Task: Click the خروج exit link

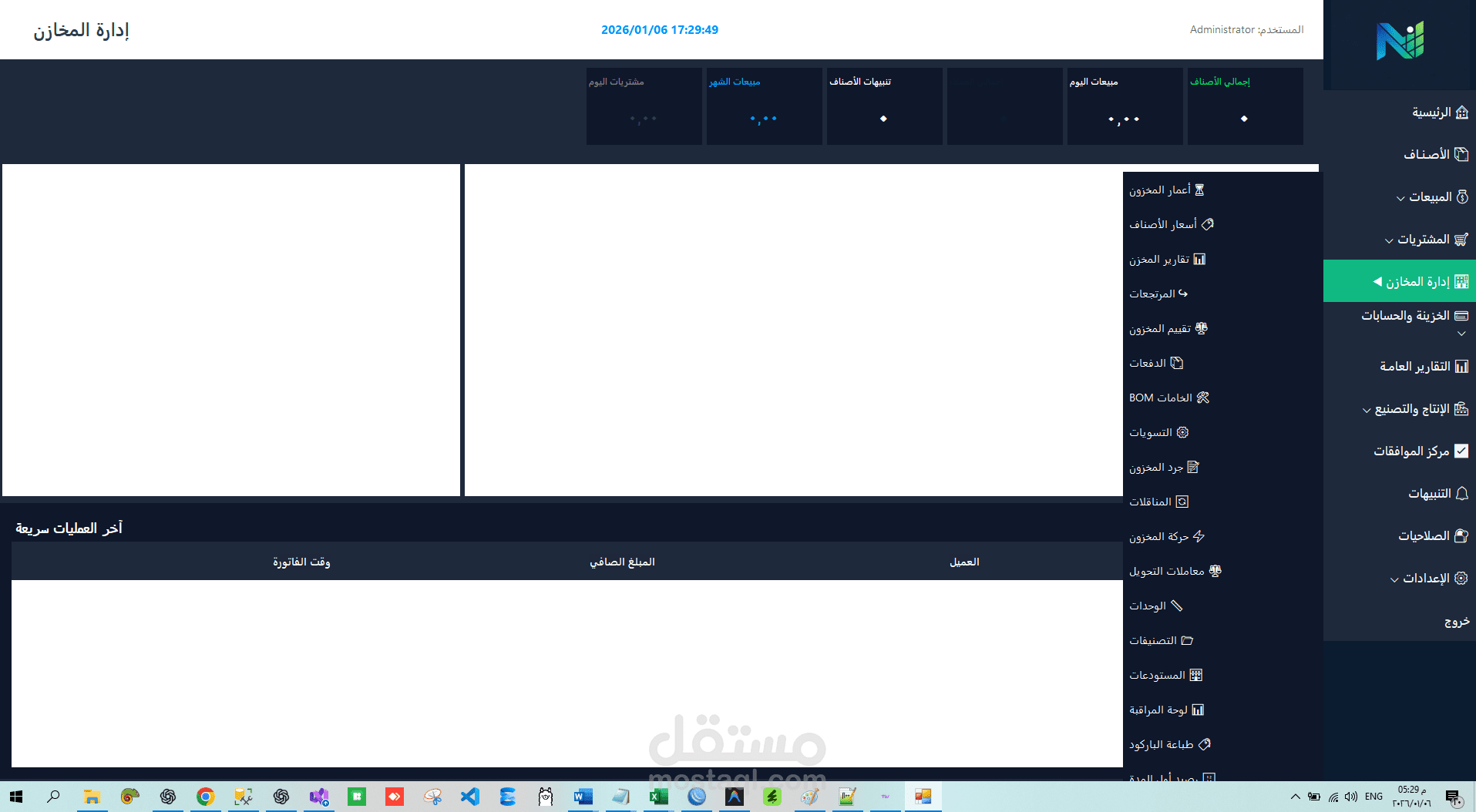Action: (x=1457, y=621)
